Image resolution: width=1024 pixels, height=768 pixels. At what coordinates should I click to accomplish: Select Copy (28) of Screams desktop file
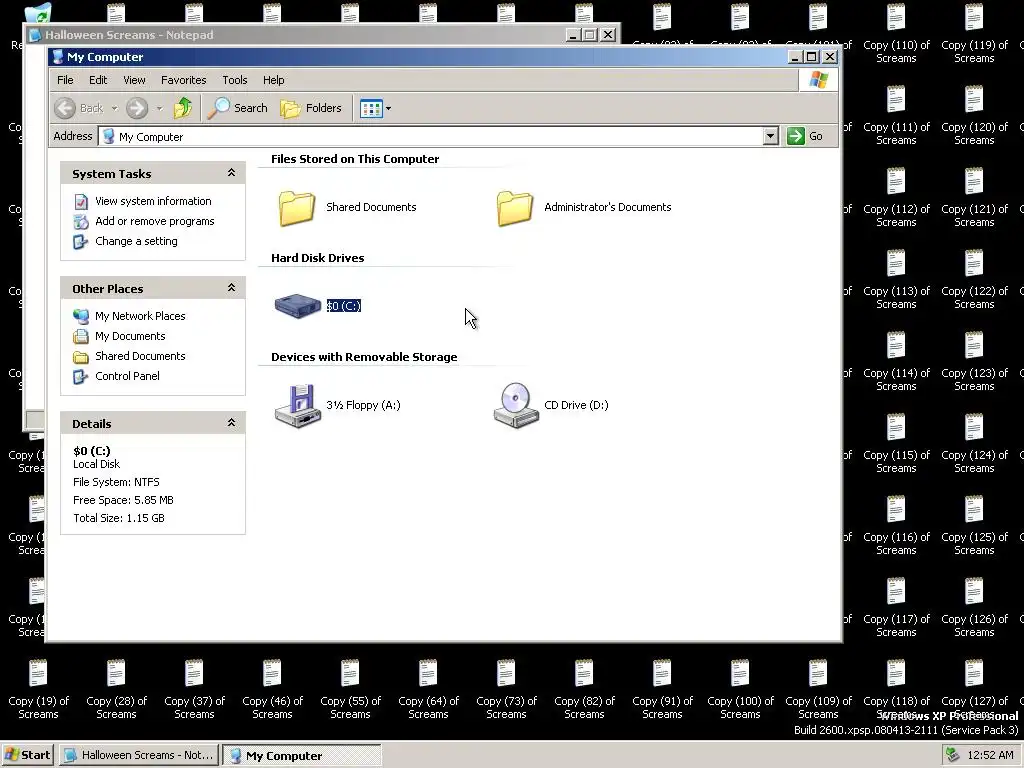116,690
